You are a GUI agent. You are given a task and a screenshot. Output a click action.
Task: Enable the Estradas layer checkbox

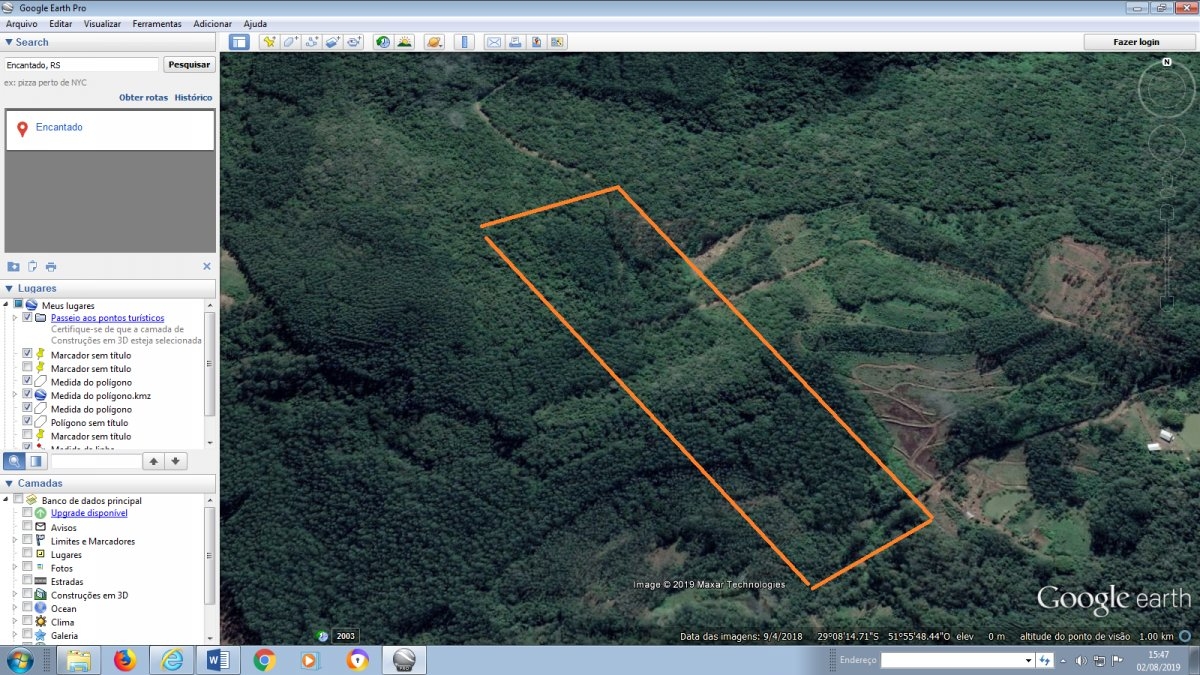click(27, 581)
